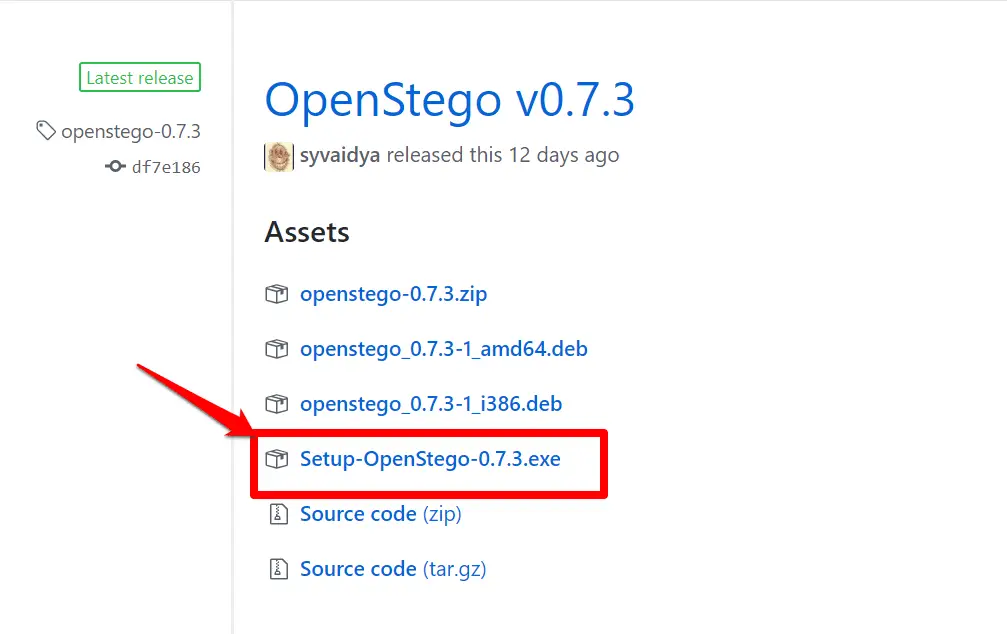Click the package icon beside Setup-OpenStego-0.7.3.exe
1007x634 pixels.
point(277,459)
